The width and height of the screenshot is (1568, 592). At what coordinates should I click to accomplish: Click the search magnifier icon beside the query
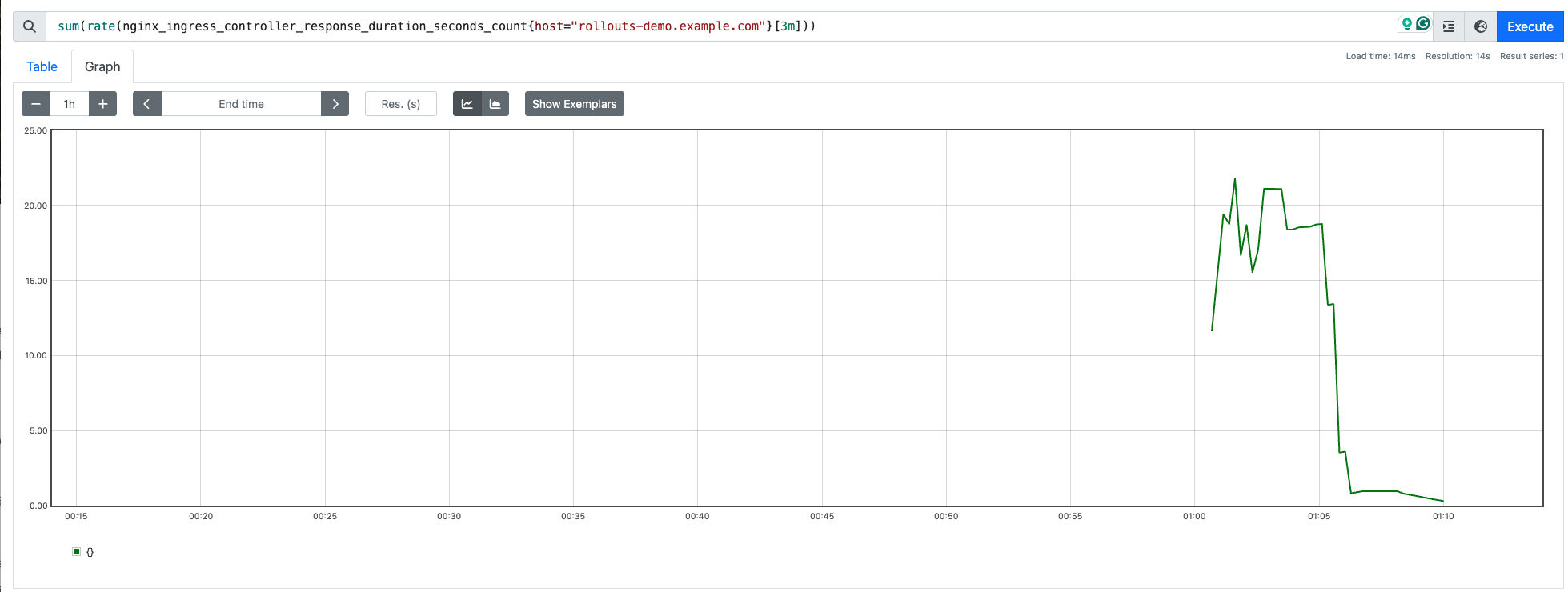pyautogui.click(x=30, y=26)
